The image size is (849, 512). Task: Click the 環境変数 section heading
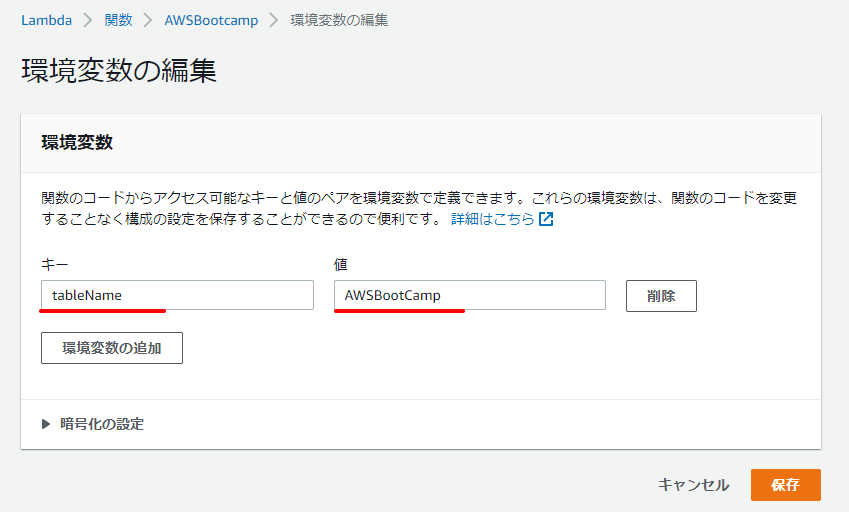(77, 142)
